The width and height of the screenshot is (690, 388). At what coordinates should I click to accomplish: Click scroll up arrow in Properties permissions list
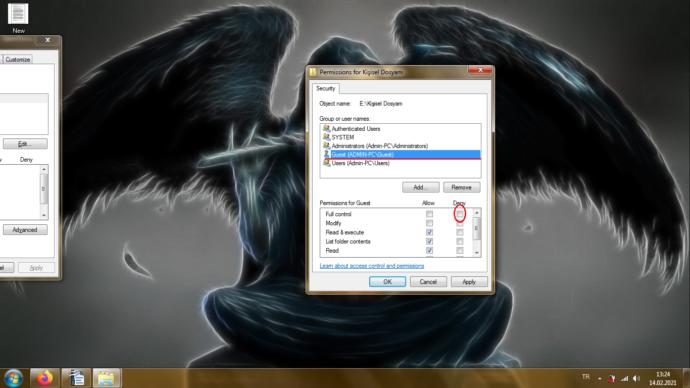[44, 169]
